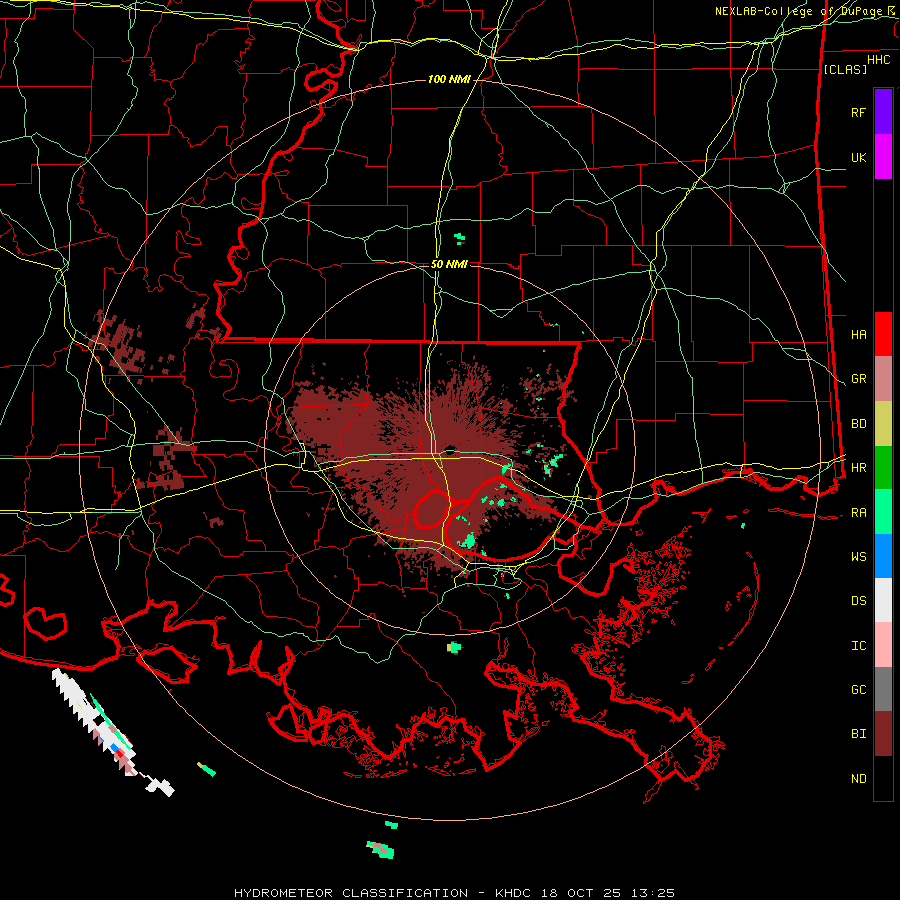Click the GC legend label
This screenshot has height=900, width=900.
tap(858, 690)
